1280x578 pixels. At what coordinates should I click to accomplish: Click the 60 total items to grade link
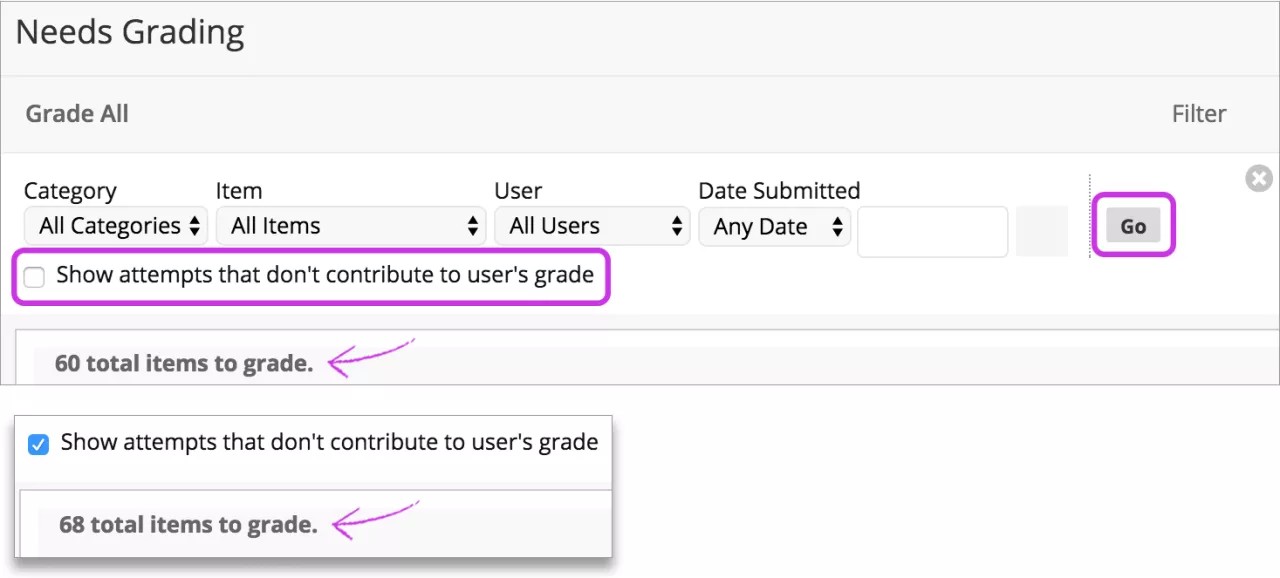183,363
